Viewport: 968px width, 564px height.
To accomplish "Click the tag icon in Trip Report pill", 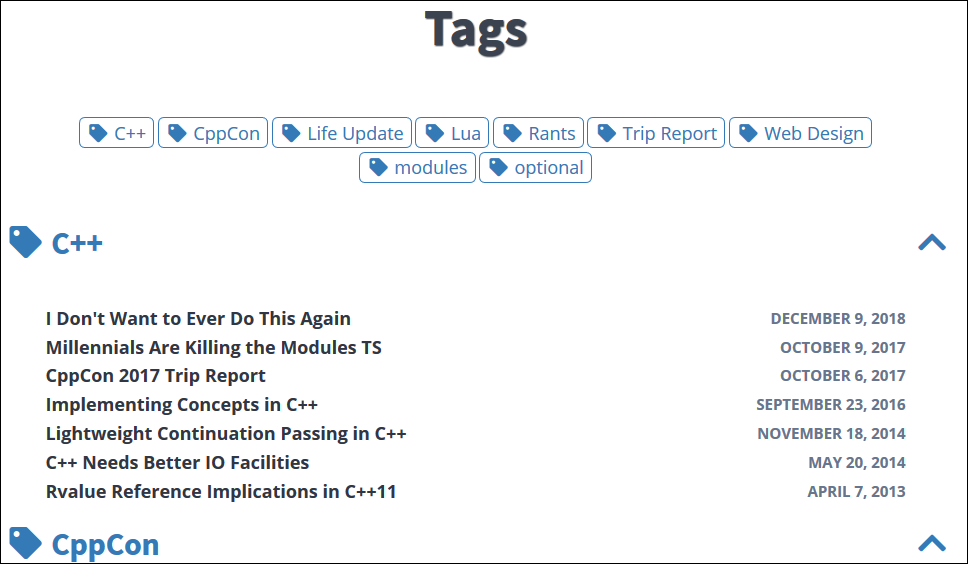I will click(606, 133).
